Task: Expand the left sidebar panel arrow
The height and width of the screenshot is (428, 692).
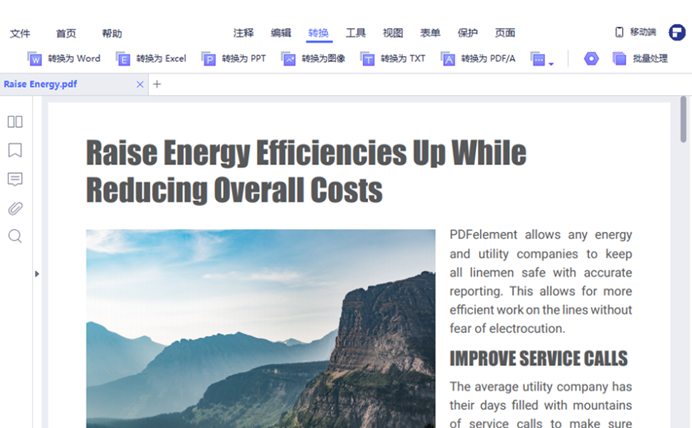Action: click(x=37, y=273)
